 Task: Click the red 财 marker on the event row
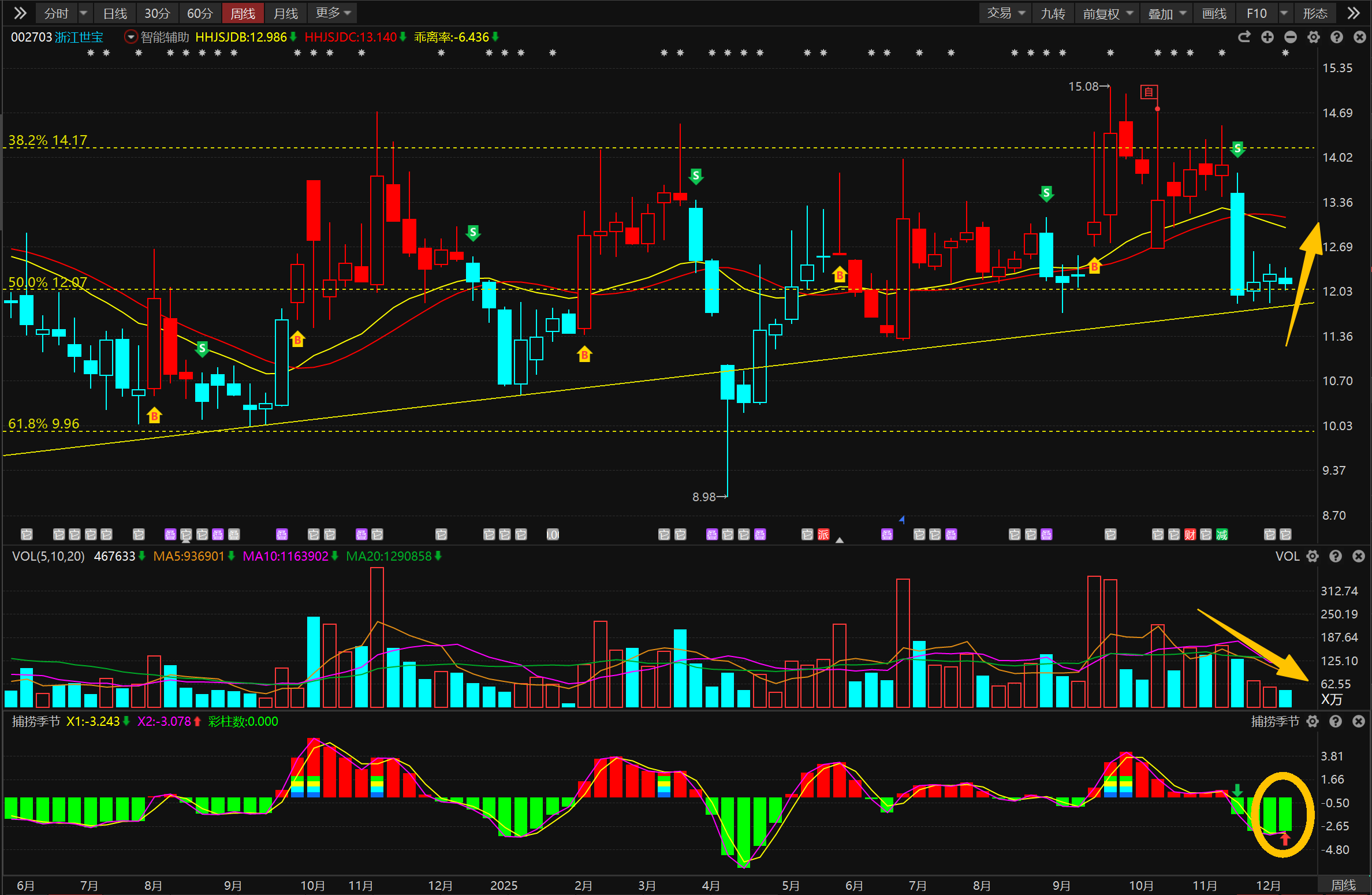click(x=1190, y=535)
